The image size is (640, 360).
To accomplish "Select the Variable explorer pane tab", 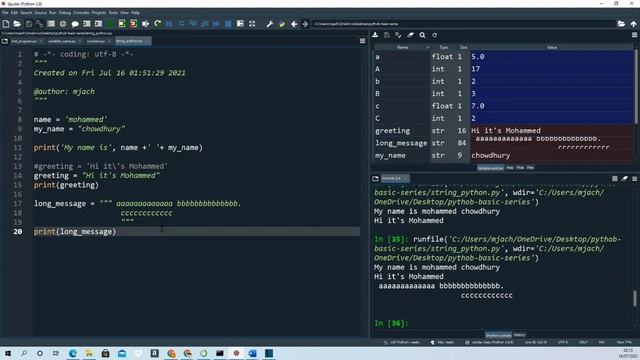I will [x=491, y=168].
